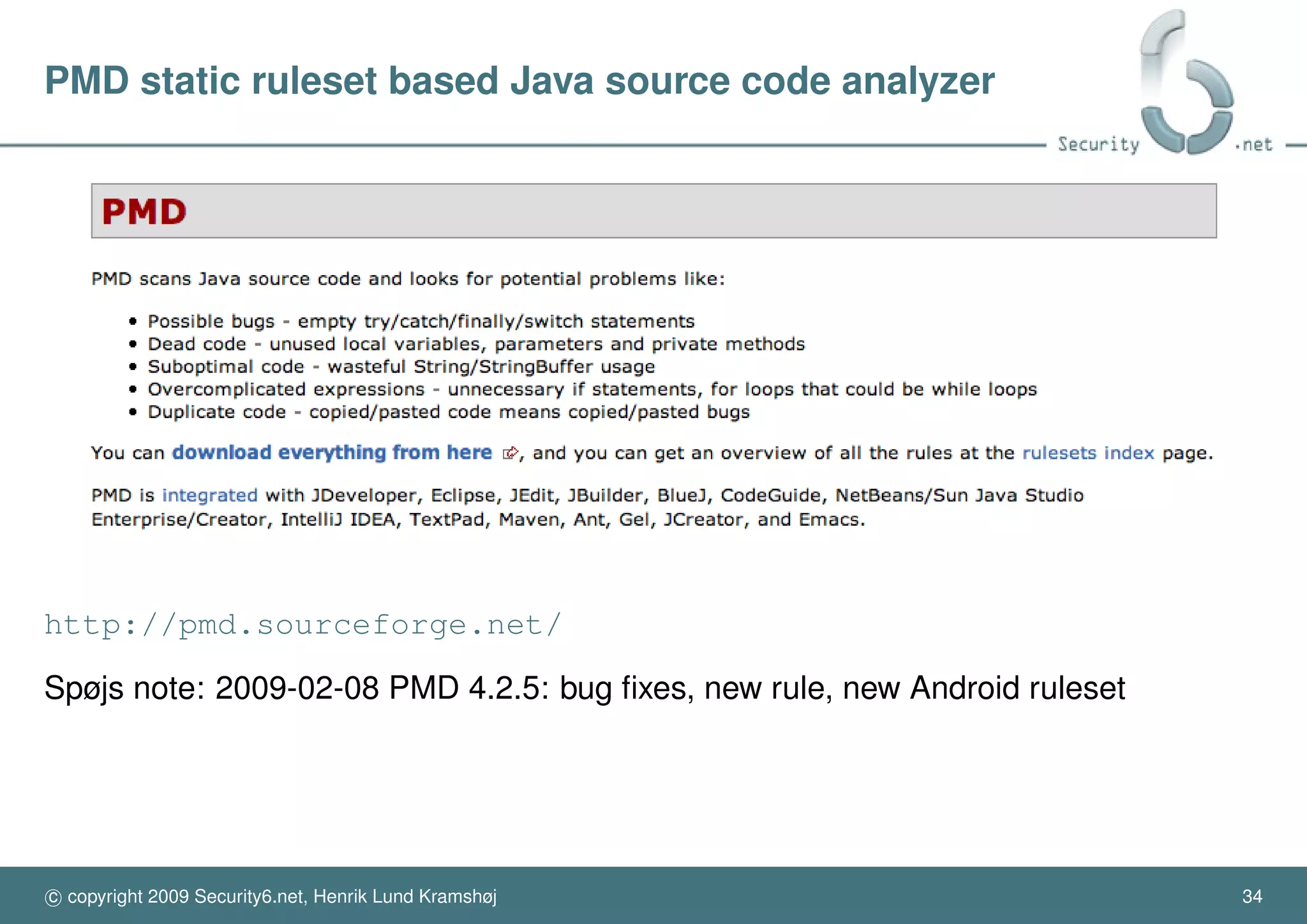Click the page number 34
Viewport: 1307px width, 924px height.
(1251, 897)
